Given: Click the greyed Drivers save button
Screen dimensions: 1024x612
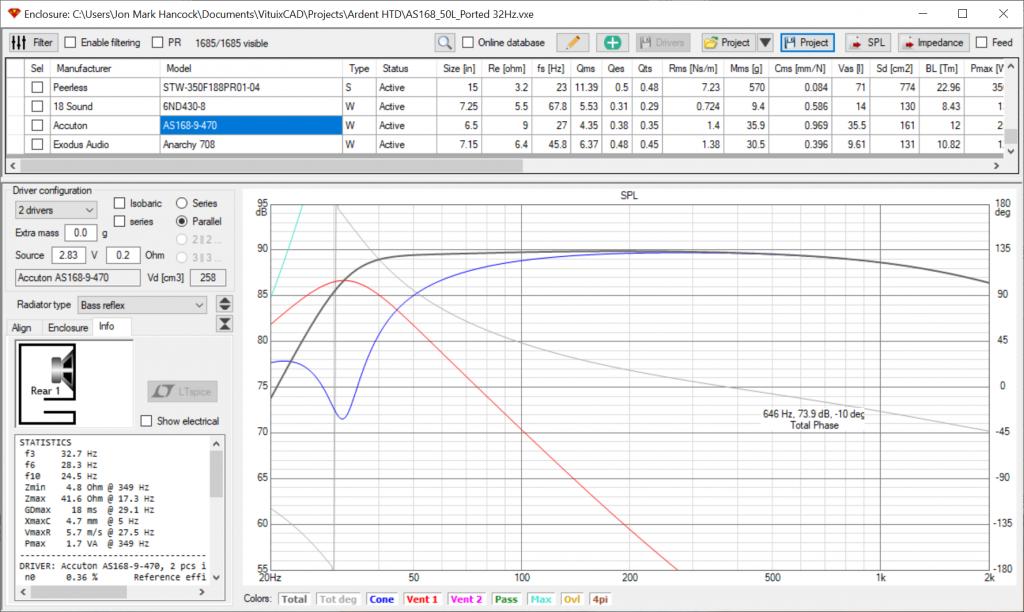Looking at the screenshot, I should 663,42.
